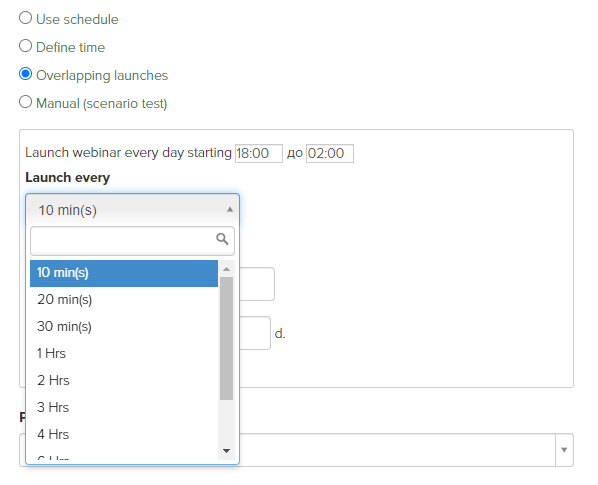Collapse the Launch every dropdown arrow
The image size is (598, 485).
pyautogui.click(x=230, y=209)
